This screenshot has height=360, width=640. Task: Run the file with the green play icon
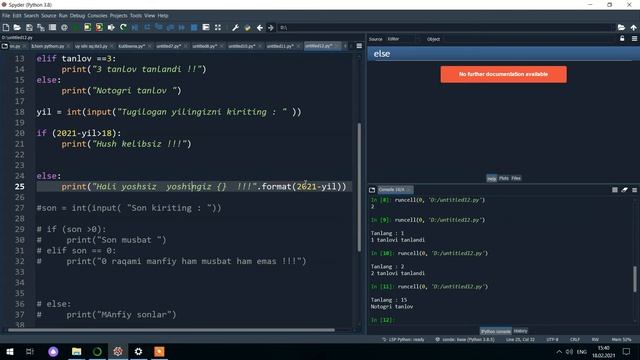pos(76,27)
